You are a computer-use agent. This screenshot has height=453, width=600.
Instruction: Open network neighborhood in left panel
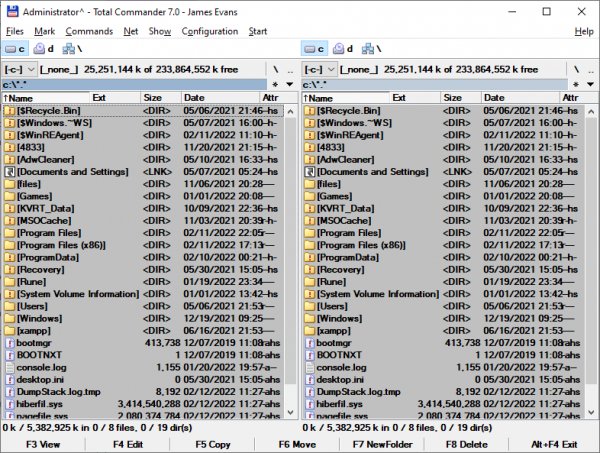(x=72, y=49)
